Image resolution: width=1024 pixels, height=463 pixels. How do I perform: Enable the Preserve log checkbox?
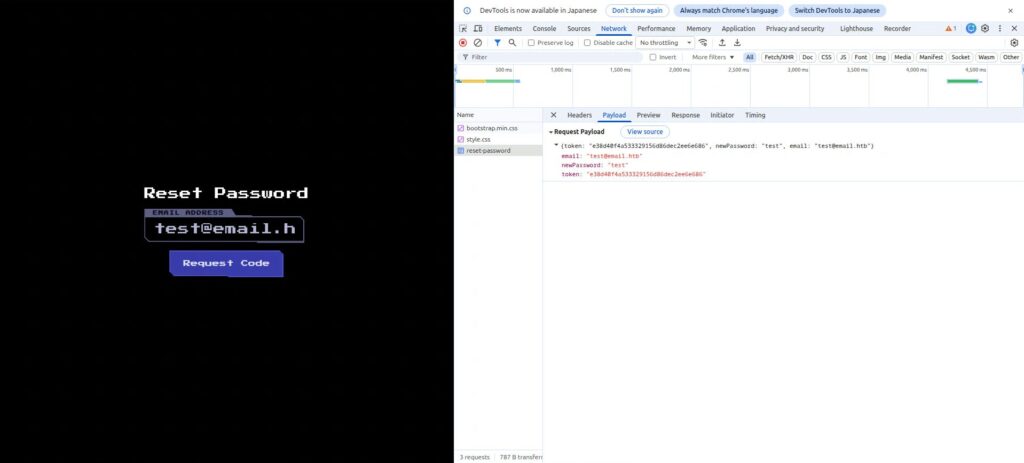point(532,43)
